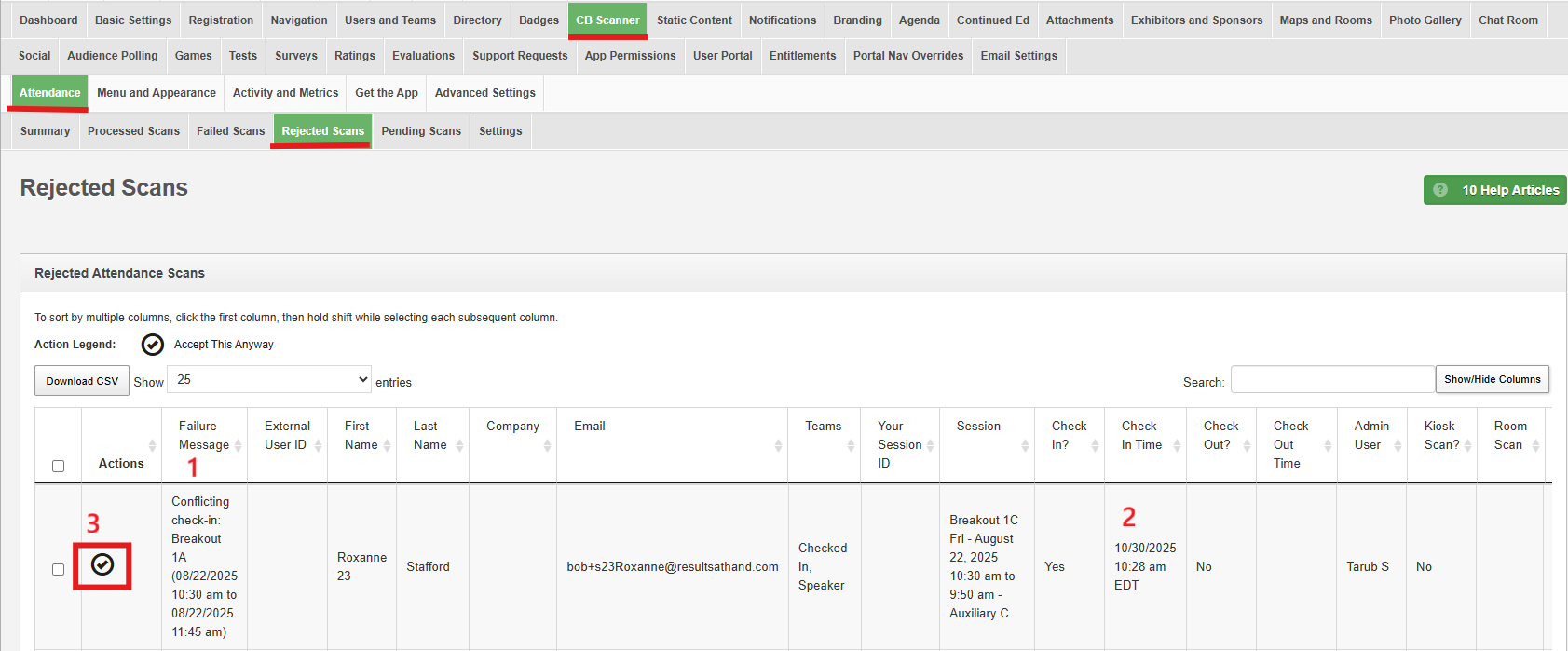Sort by the Check In Time column arrows

coord(1177,445)
